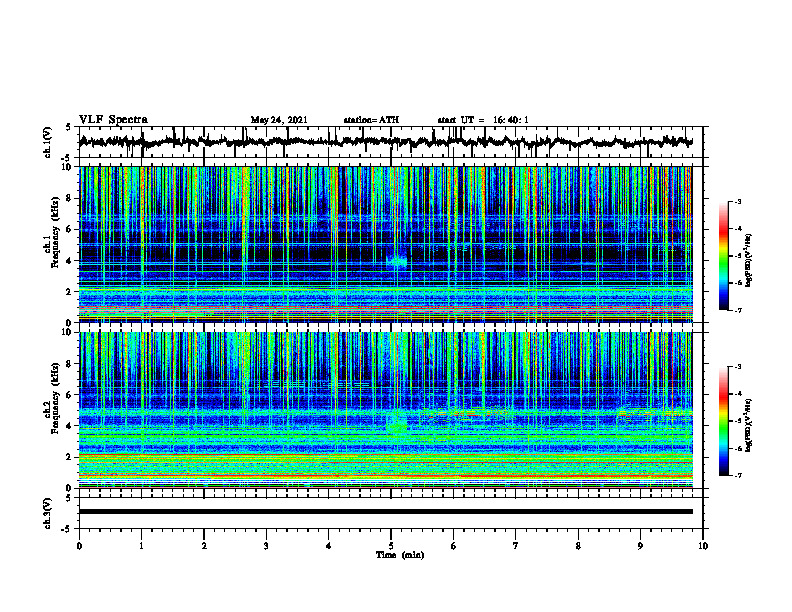
Task: Click time axis tick label "10"
Action: [x=703, y=546]
